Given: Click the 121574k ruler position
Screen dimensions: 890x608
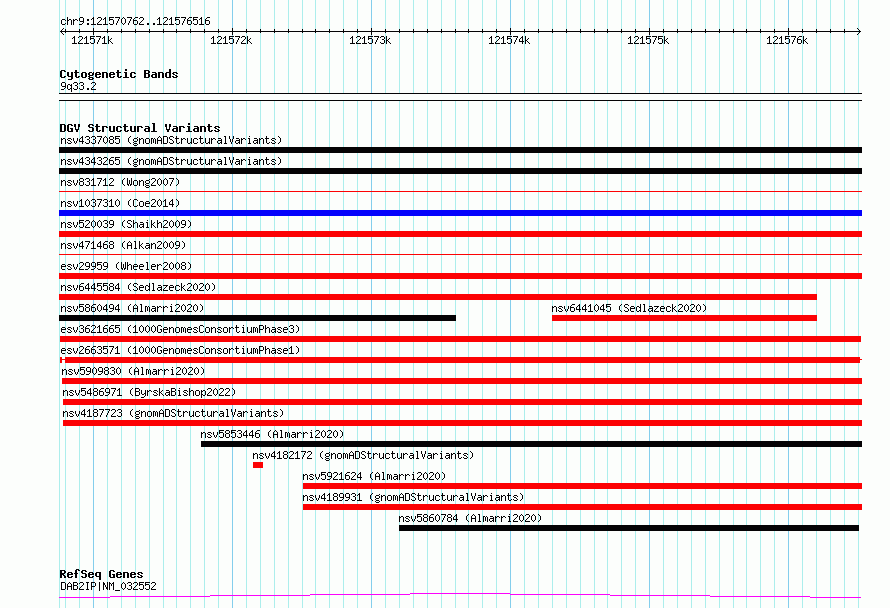Looking at the screenshot, I should [x=509, y=40].
